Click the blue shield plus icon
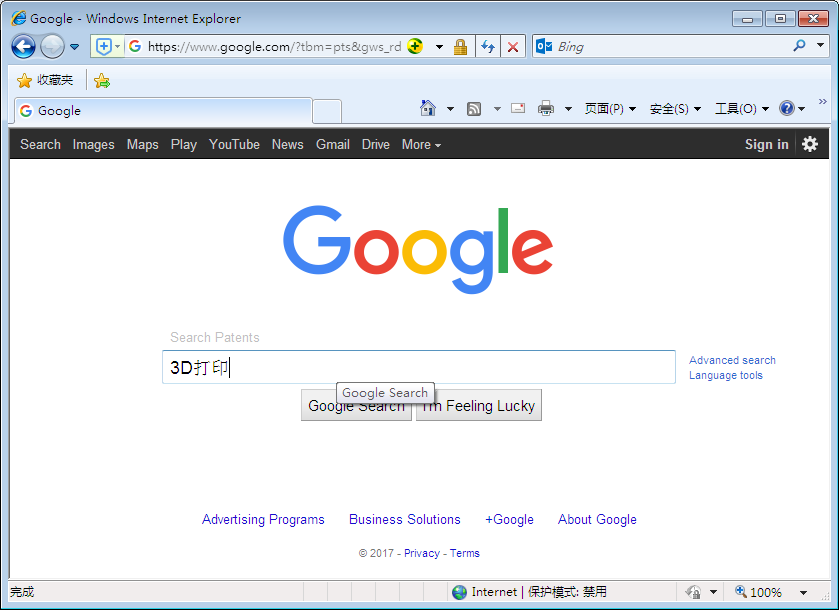 pyautogui.click(x=103, y=47)
